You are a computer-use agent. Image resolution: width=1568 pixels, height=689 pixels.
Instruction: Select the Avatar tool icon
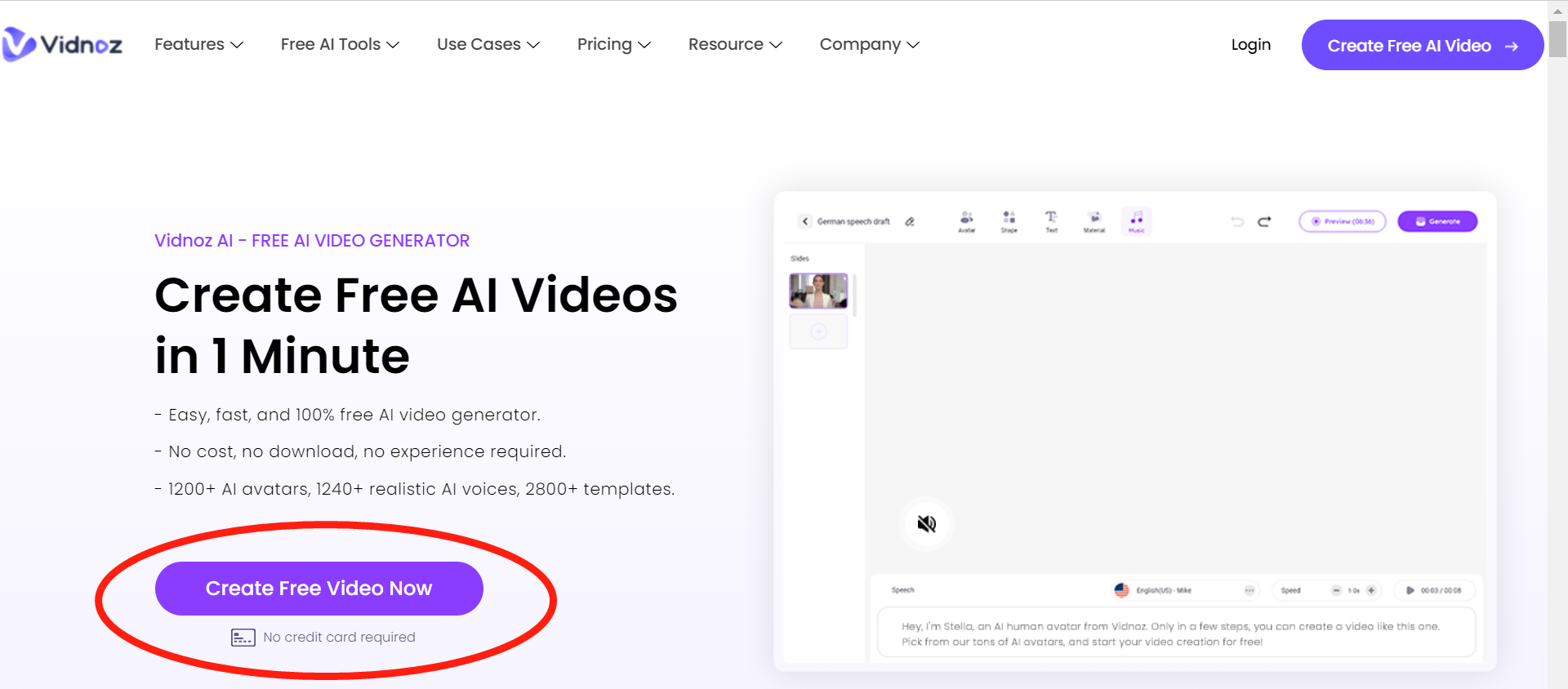(x=967, y=221)
